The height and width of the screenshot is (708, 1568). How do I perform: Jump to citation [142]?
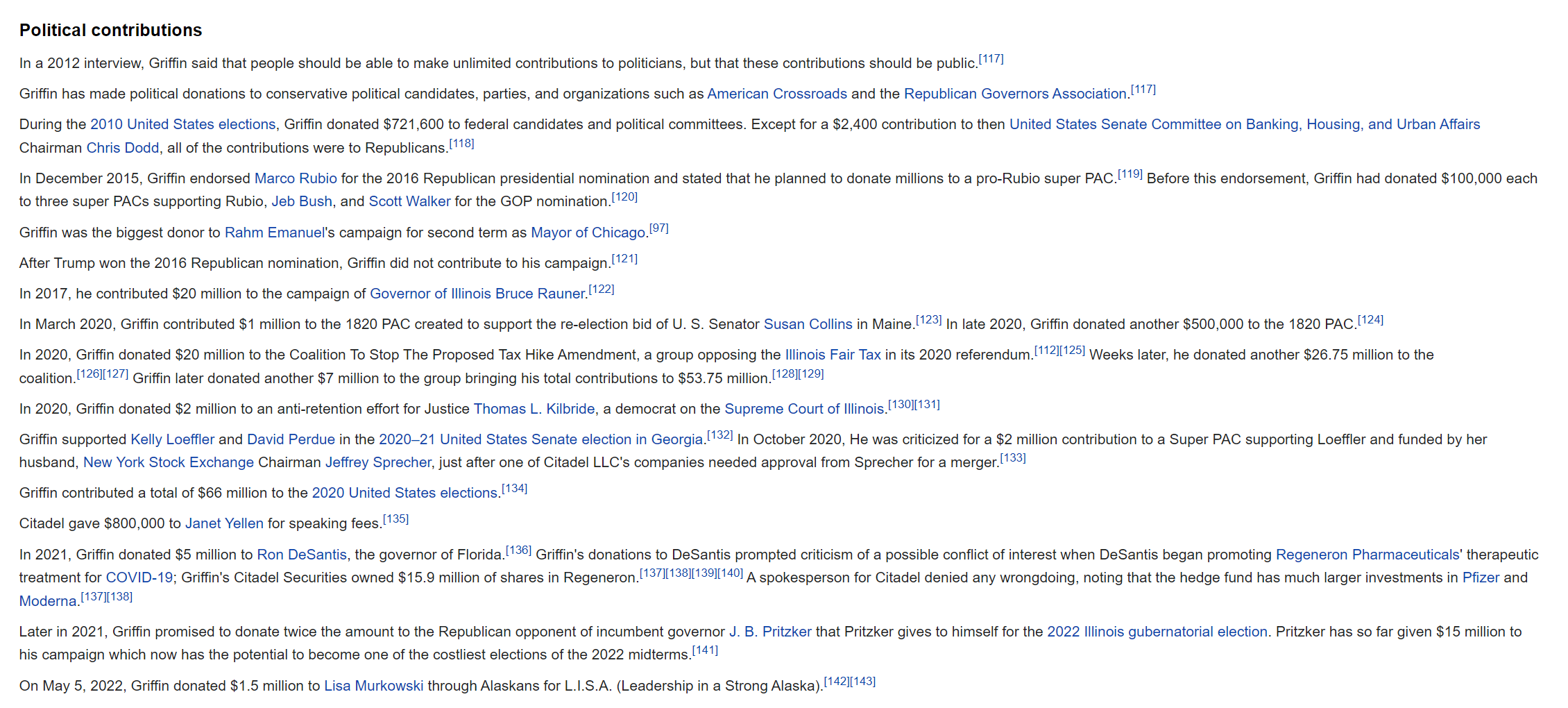click(837, 682)
